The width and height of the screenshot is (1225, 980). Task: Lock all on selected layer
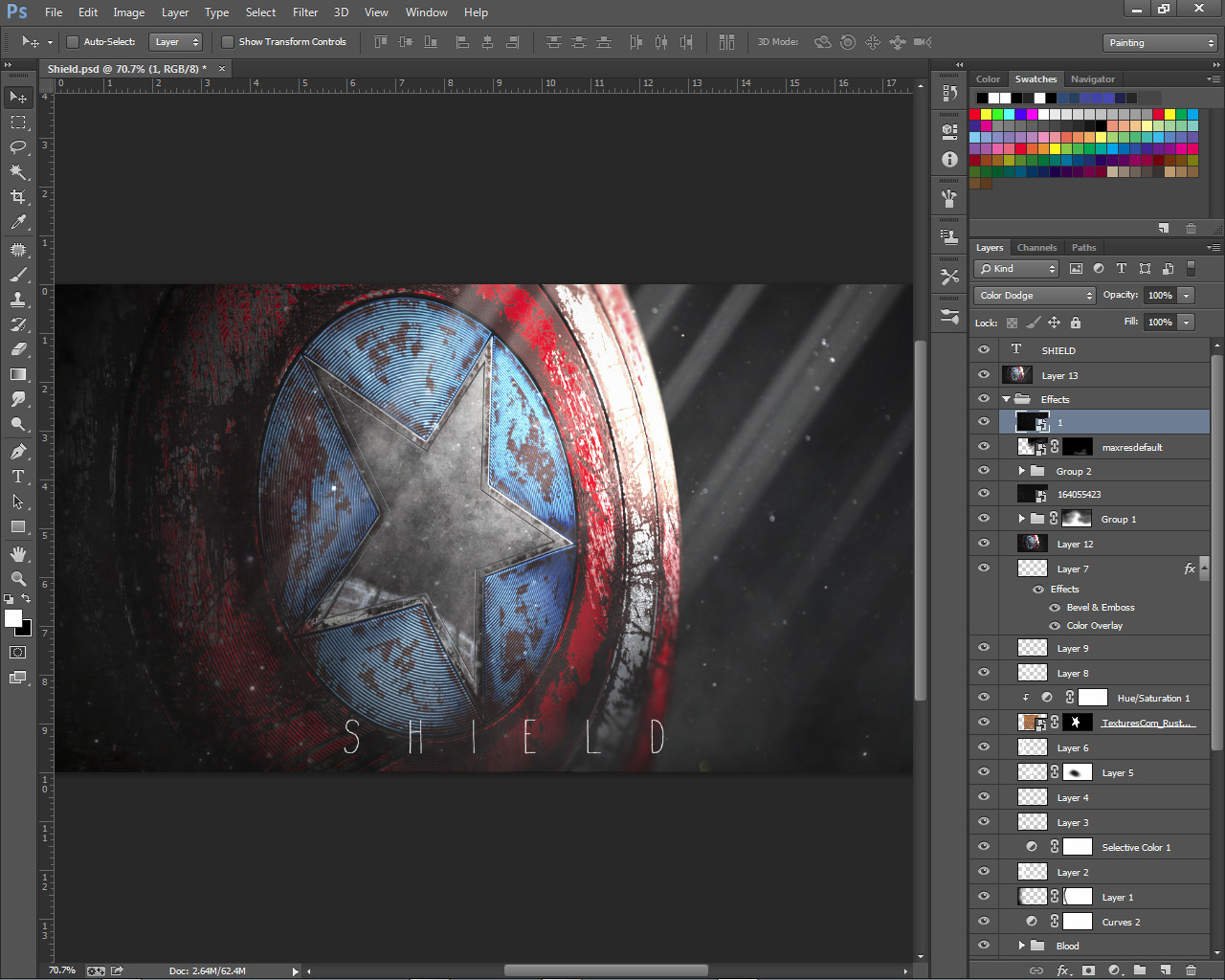[x=1076, y=323]
